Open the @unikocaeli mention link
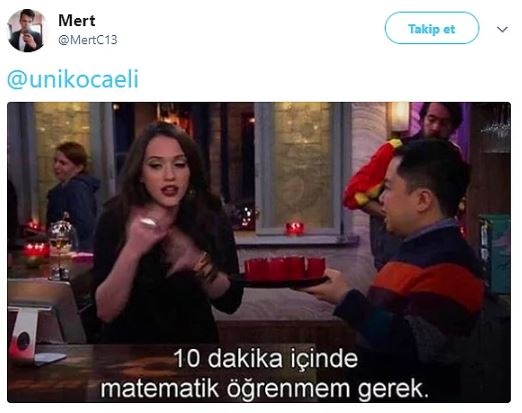The width and height of the screenshot is (522, 413). 73,79
